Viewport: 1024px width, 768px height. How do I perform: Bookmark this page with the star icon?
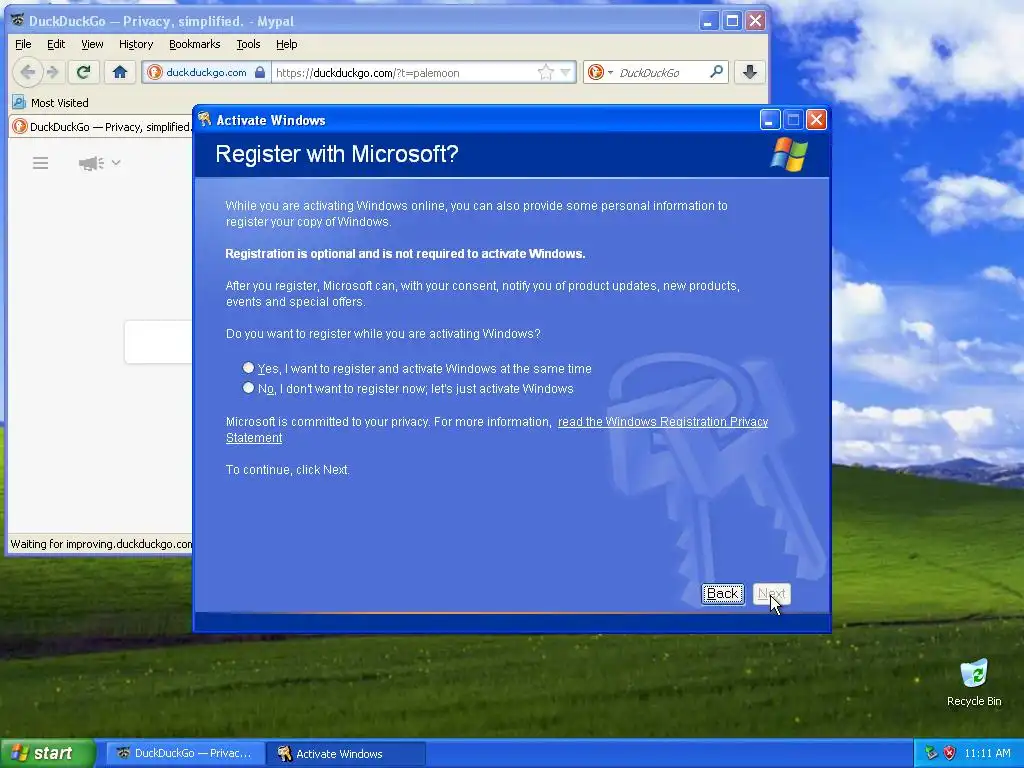[x=545, y=72]
